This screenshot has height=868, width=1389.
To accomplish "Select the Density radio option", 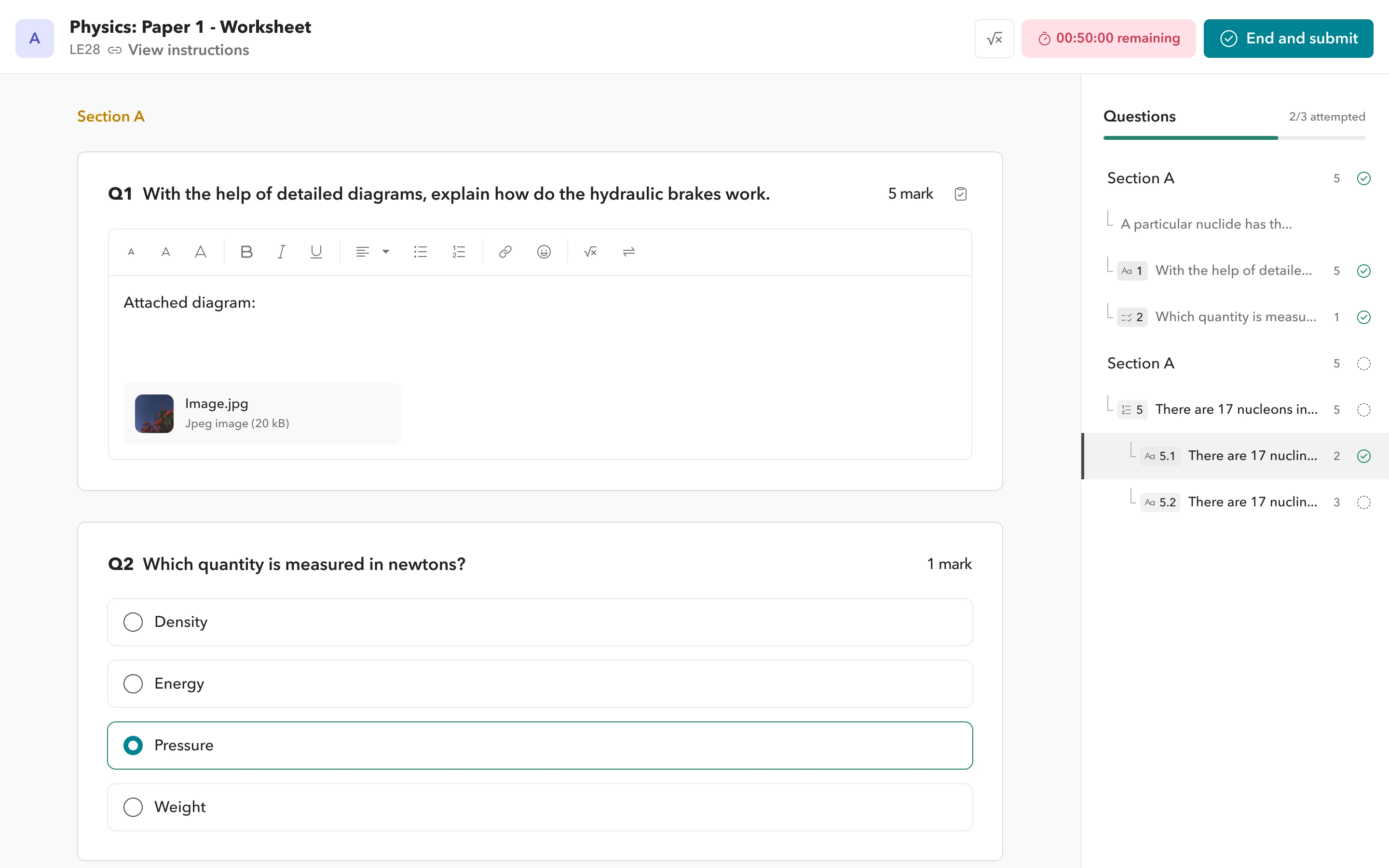I will [x=133, y=622].
